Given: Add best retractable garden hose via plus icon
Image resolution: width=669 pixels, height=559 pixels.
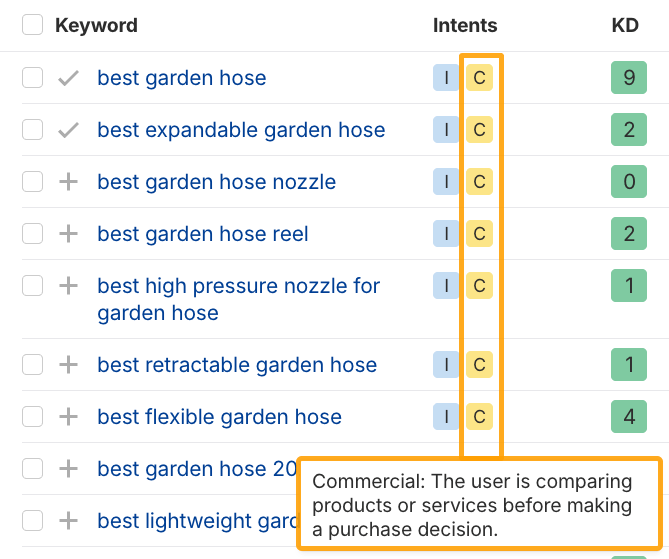Looking at the screenshot, I should (x=68, y=365).
